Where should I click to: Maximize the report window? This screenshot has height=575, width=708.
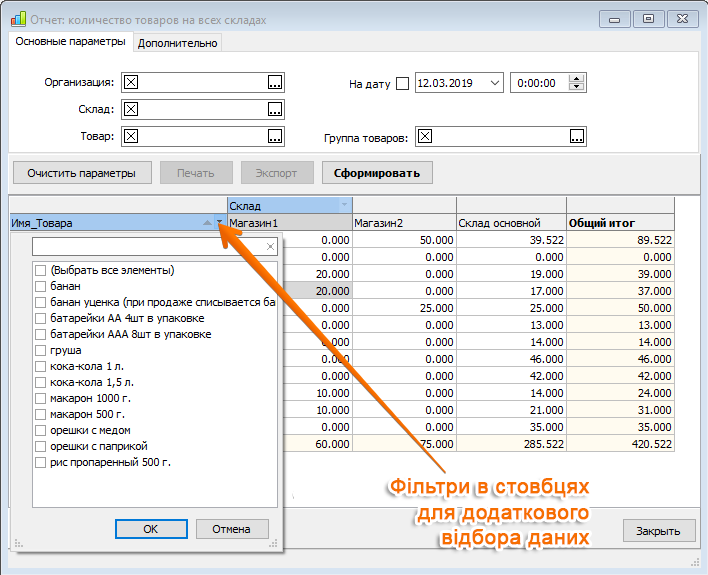(x=649, y=19)
